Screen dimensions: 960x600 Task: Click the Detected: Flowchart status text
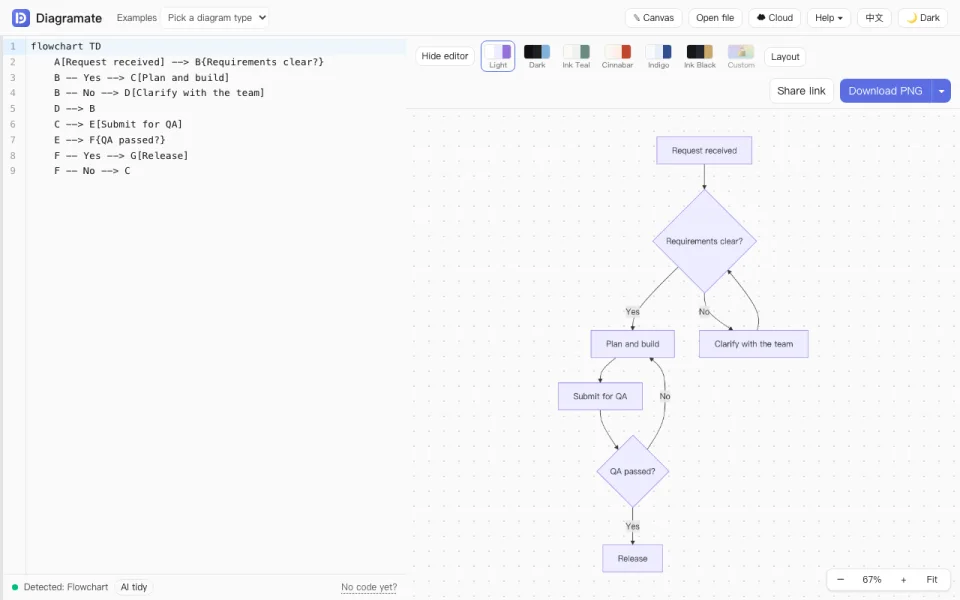click(66, 587)
